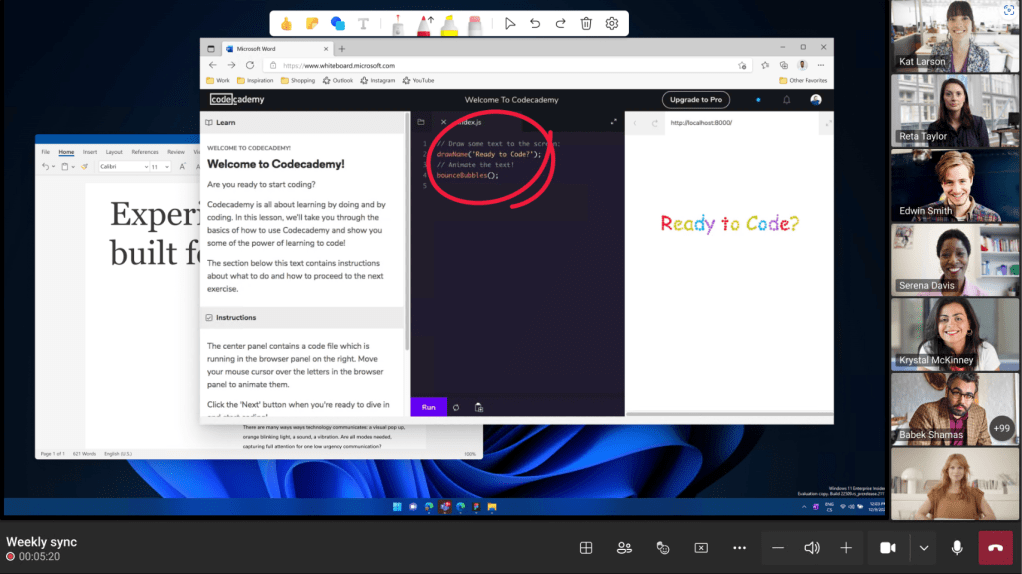Select the thumbs-up reaction stamp
This screenshot has width=1022, height=574.
click(x=286, y=23)
